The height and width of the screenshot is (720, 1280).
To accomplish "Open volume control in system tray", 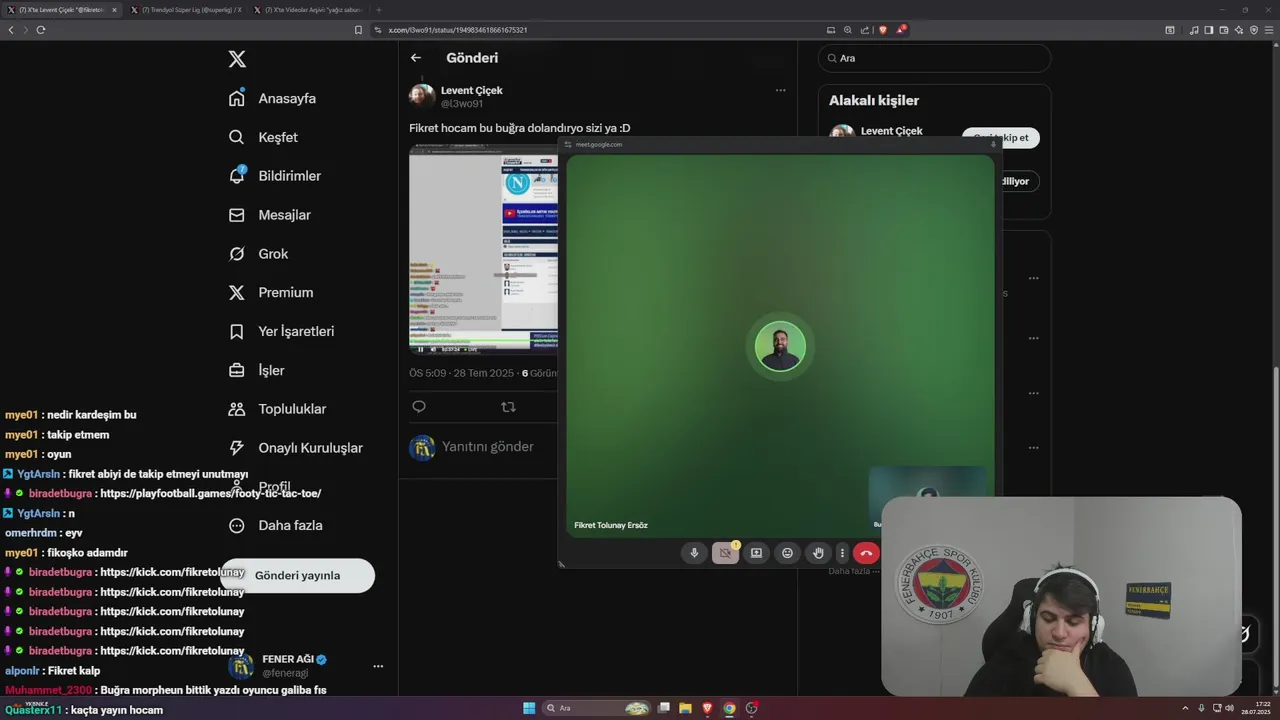I will [1229, 708].
